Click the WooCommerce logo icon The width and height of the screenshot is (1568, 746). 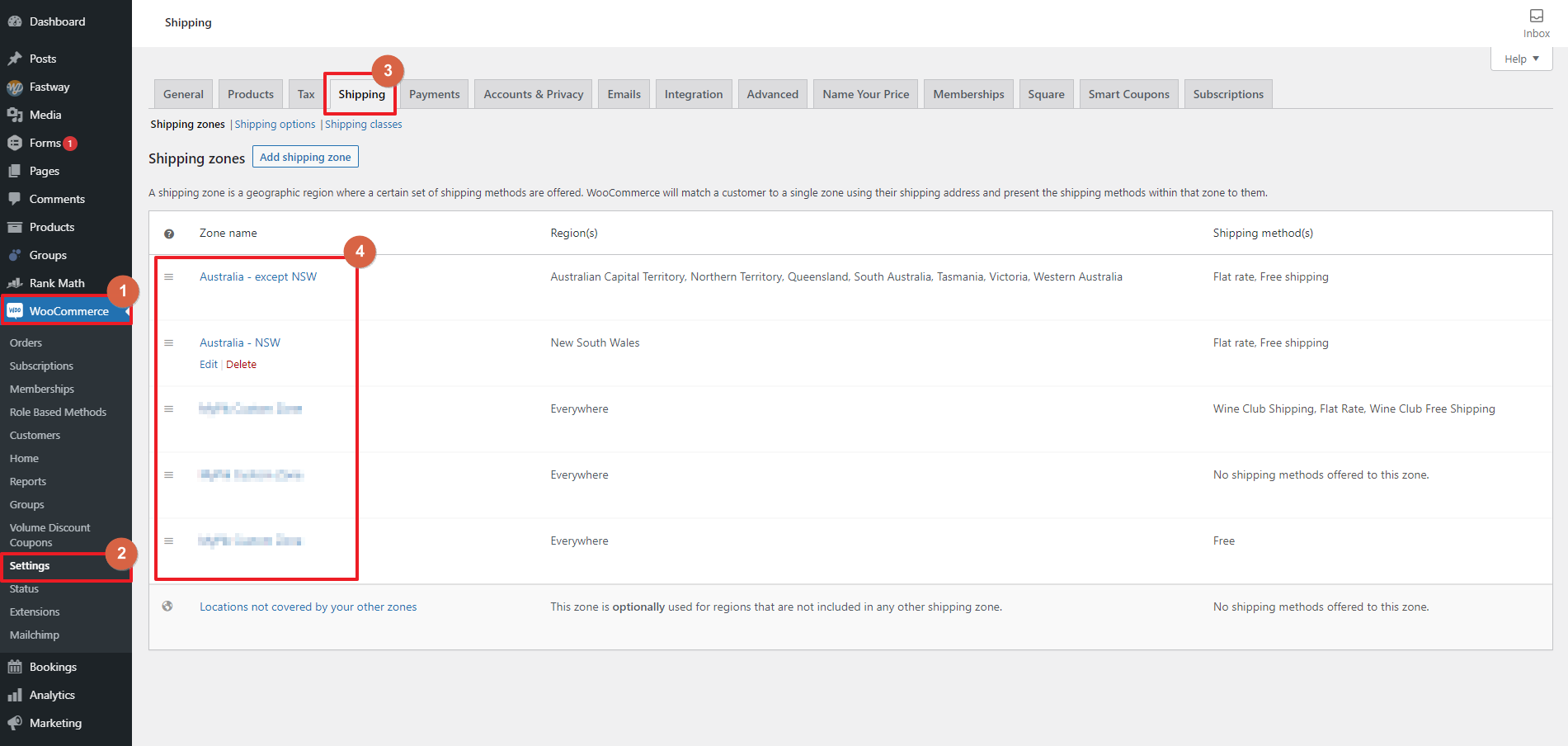[x=15, y=311]
